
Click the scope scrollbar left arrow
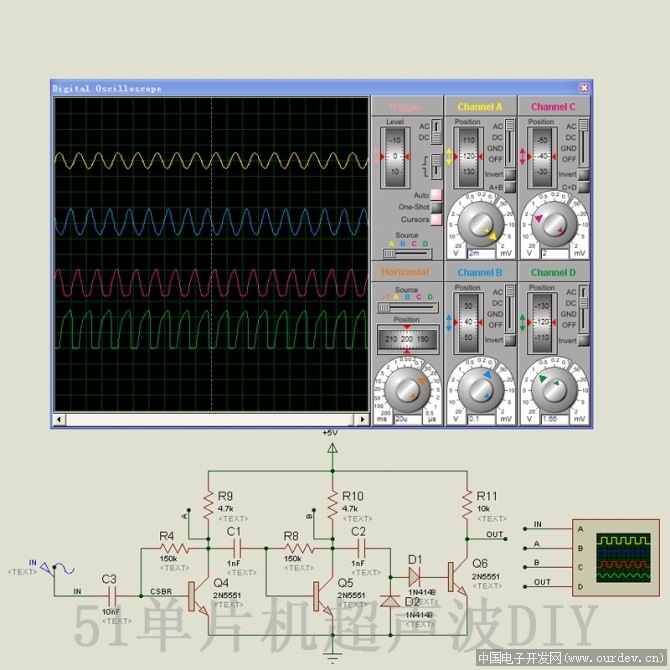pos(59,420)
